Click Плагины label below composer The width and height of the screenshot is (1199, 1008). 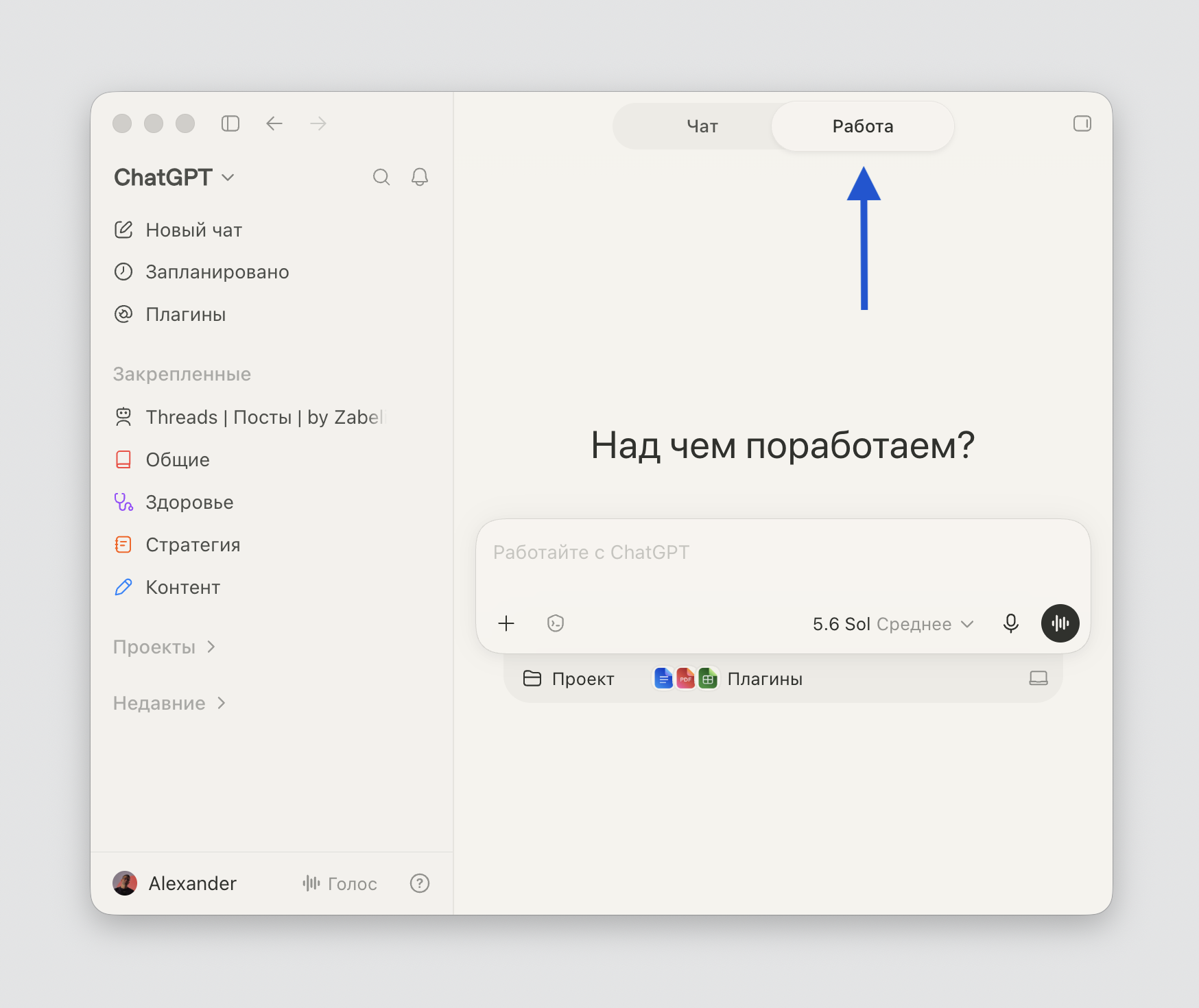(x=765, y=679)
